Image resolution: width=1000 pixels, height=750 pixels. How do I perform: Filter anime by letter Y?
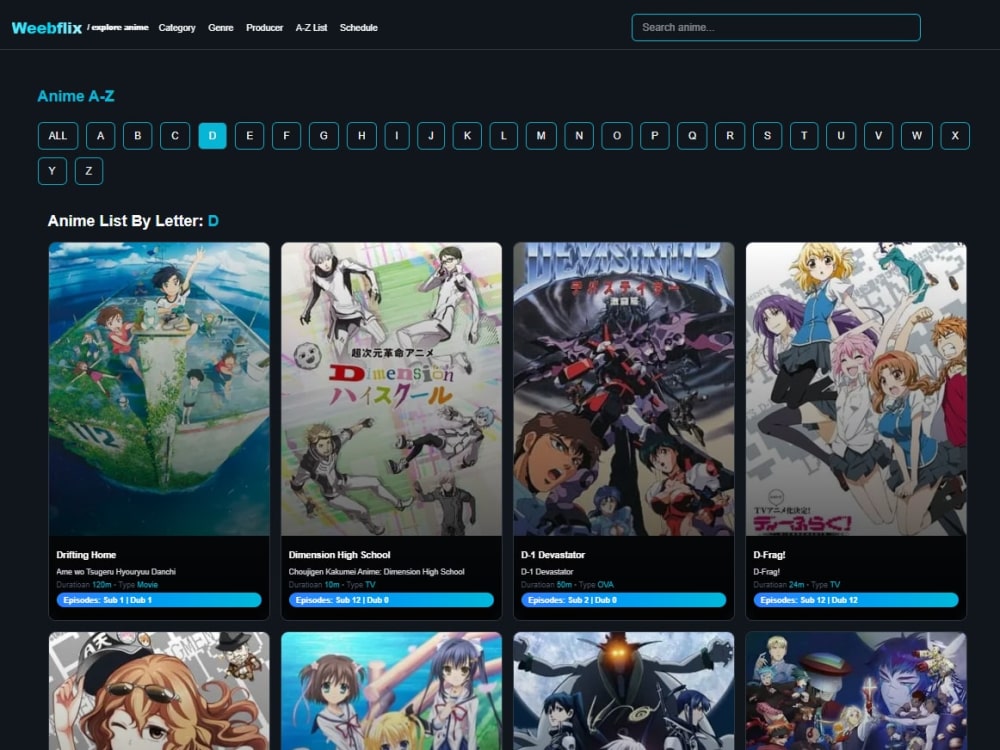click(x=52, y=171)
